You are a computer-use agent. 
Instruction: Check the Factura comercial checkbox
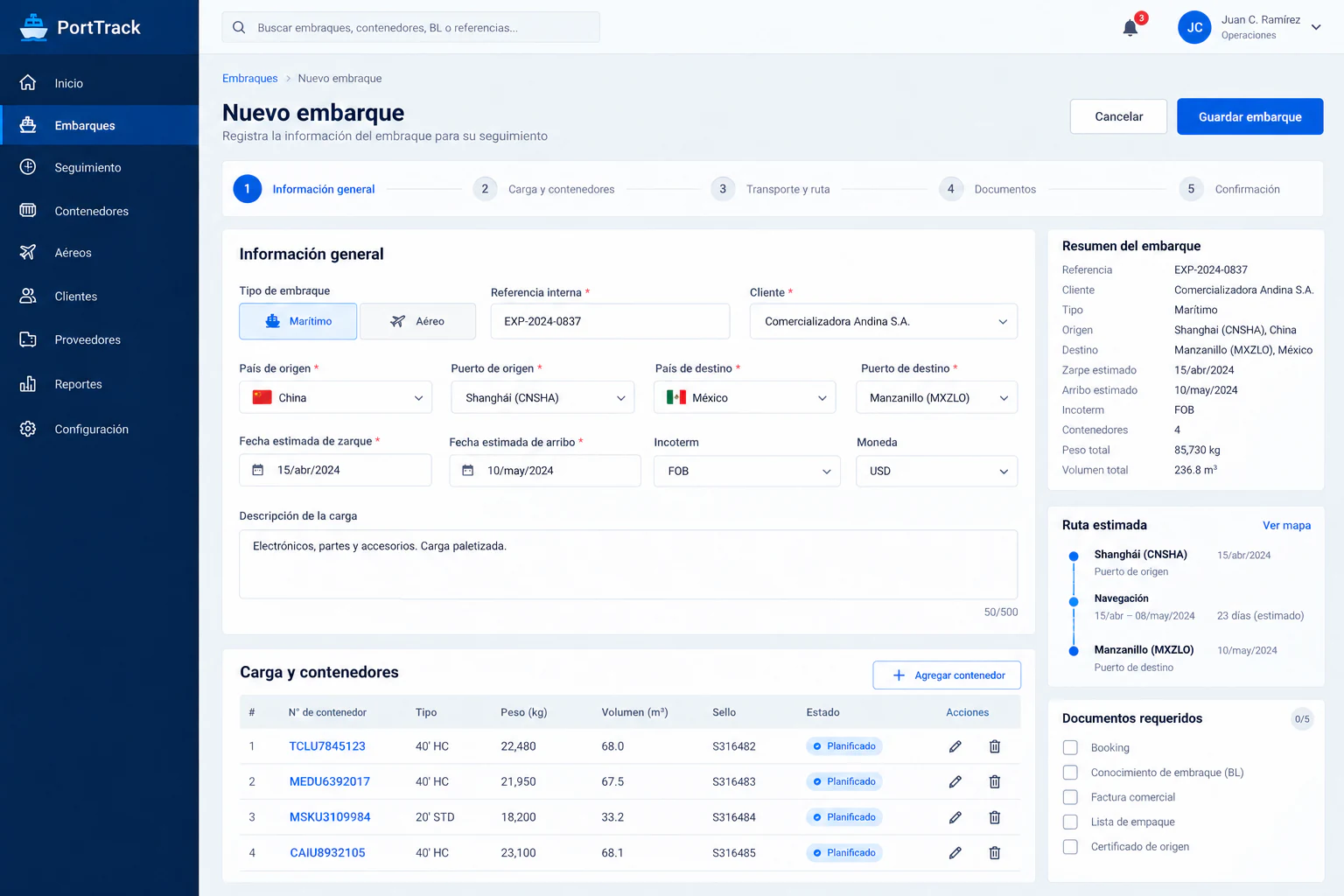(1070, 797)
